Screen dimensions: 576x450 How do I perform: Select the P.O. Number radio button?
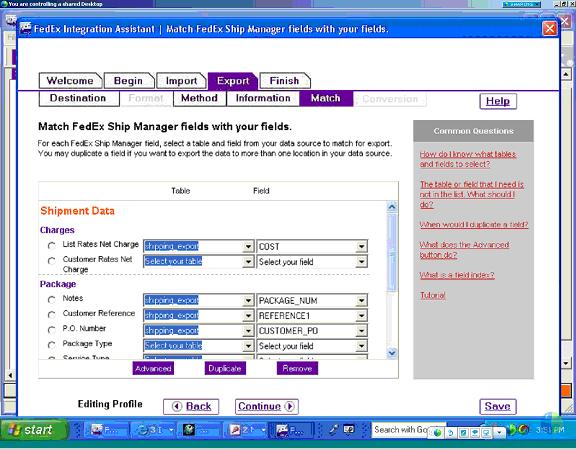pyautogui.click(x=51, y=330)
